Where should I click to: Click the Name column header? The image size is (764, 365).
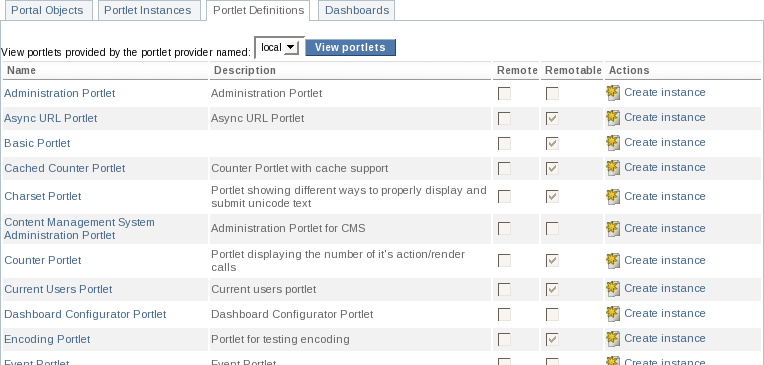[x=21, y=70]
